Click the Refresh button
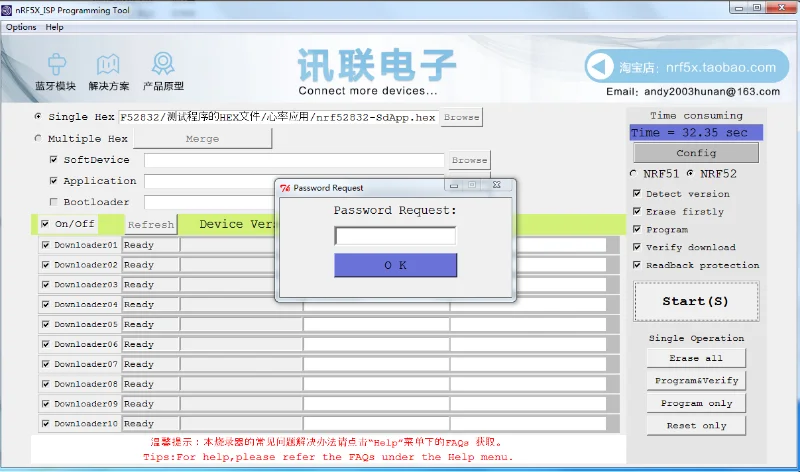Screen dimensions: 800x472 [x=151, y=225]
